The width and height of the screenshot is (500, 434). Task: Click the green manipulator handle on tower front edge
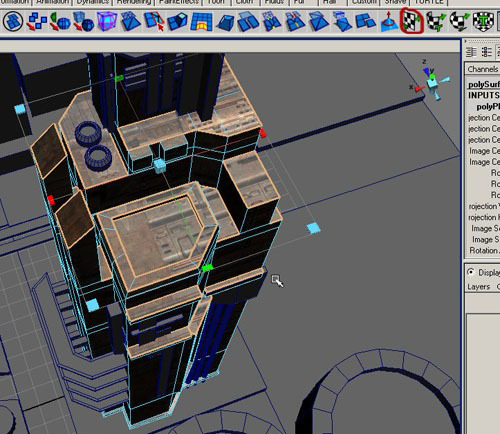pos(207,268)
